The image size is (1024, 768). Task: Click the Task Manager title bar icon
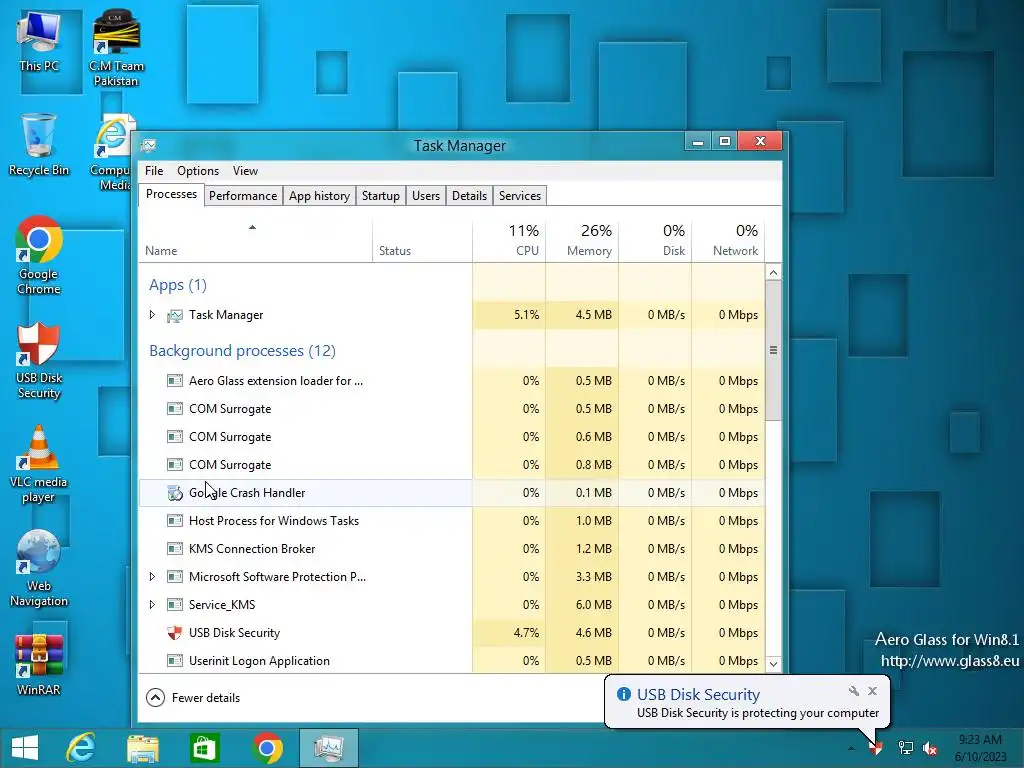(x=148, y=145)
